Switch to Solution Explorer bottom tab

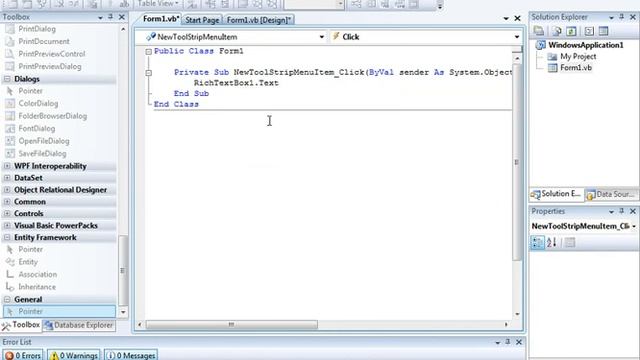pyautogui.click(x=556, y=194)
